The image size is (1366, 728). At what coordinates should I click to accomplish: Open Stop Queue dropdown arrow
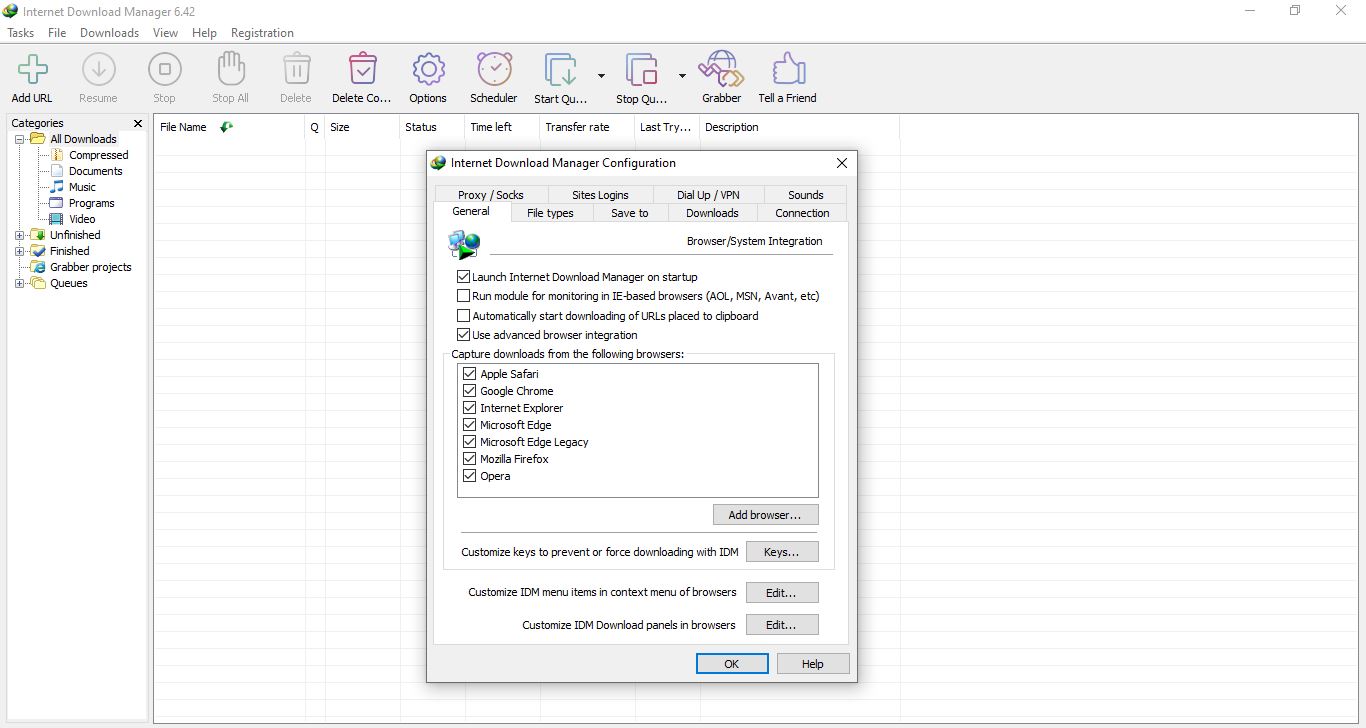(x=682, y=75)
